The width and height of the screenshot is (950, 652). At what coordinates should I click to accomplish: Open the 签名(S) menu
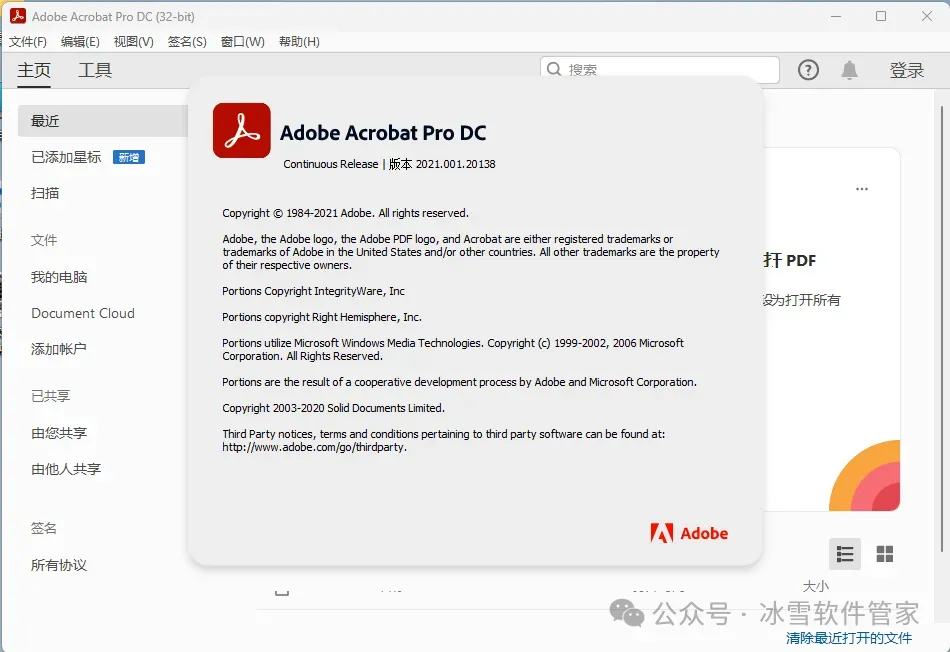pyautogui.click(x=187, y=42)
